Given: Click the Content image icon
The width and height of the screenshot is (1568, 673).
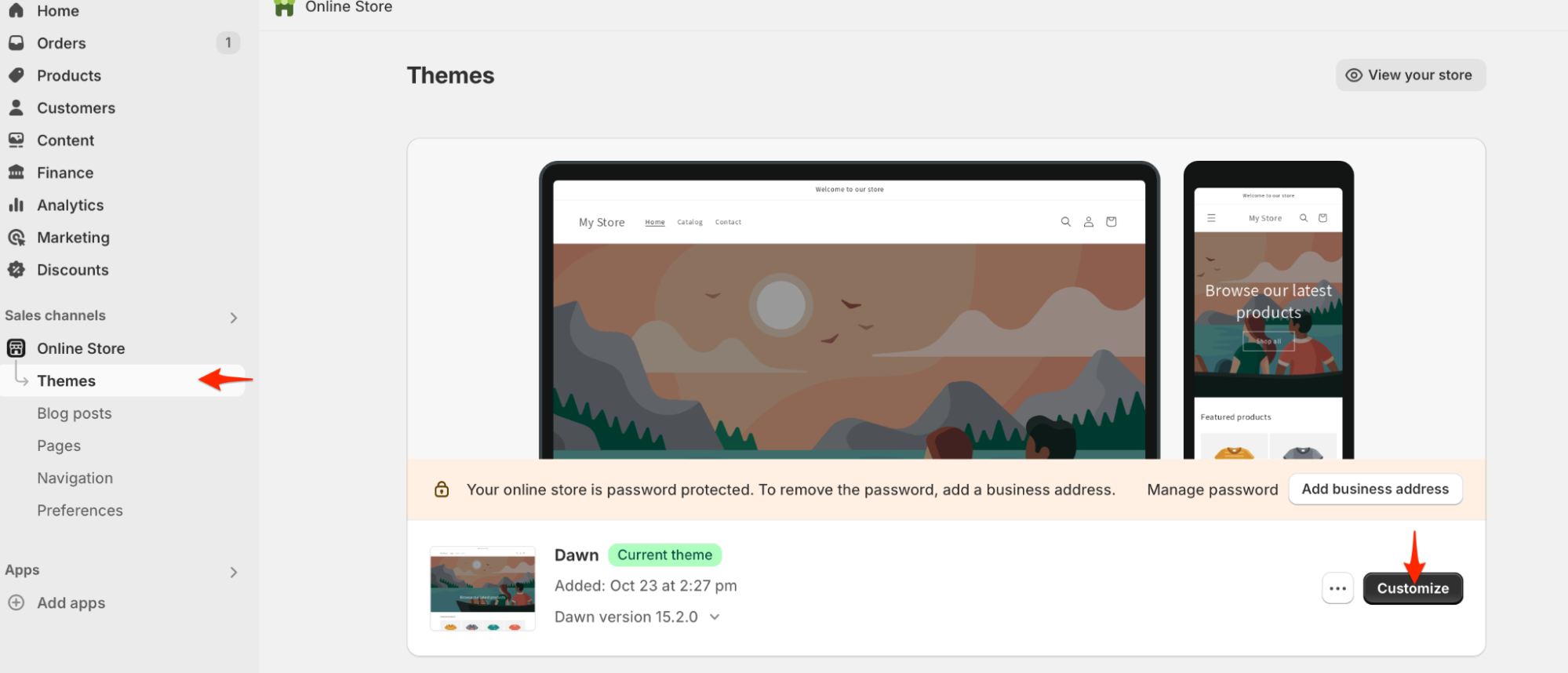Looking at the screenshot, I should [x=16, y=140].
